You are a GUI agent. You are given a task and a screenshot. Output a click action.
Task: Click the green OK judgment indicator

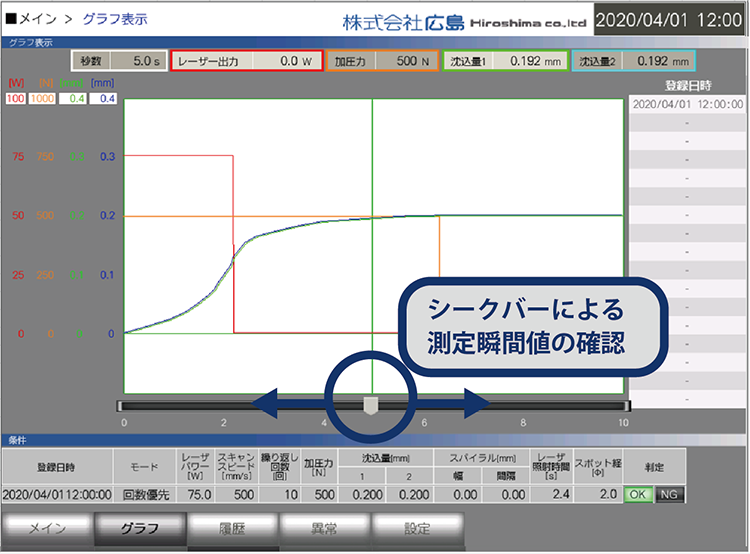pos(639,494)
